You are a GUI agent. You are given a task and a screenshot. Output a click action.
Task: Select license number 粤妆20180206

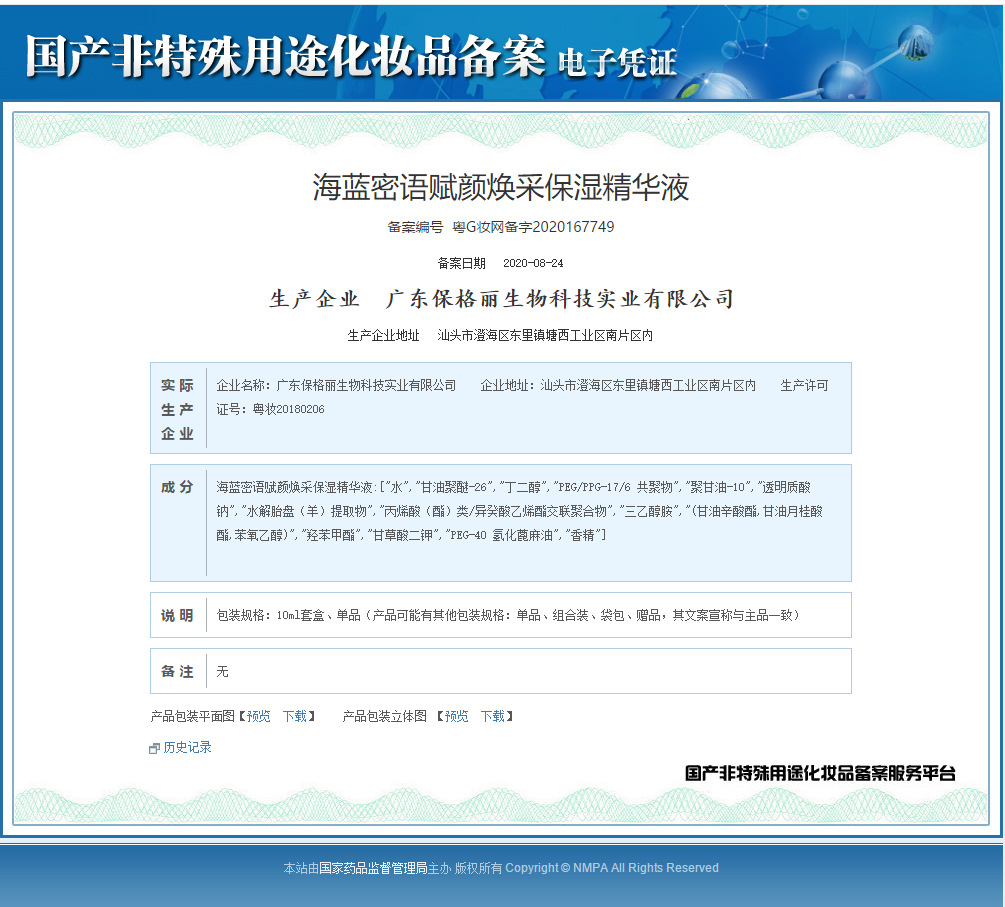288,409
